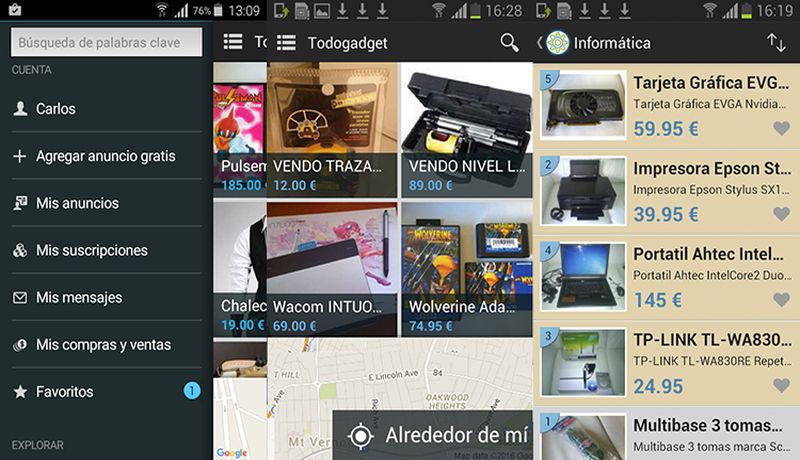Favorite the Tarjeta Gráfica listing with heart
The image size is (800, 460).
click(x=781, y=128)
